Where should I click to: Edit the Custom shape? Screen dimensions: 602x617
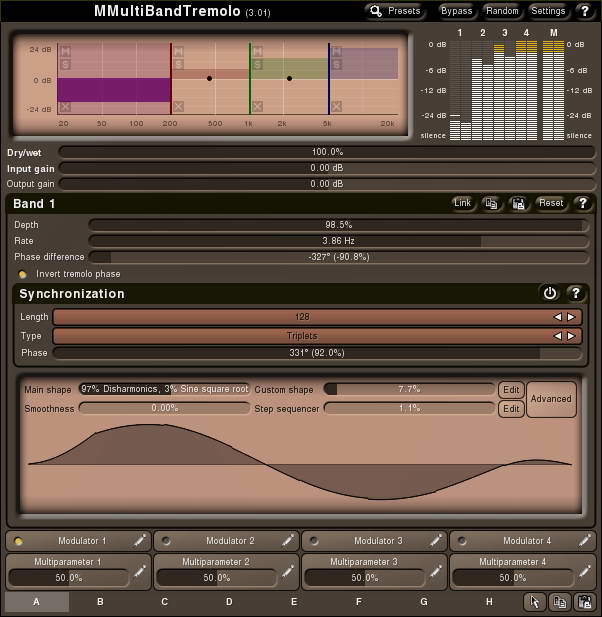pos(511,390)
